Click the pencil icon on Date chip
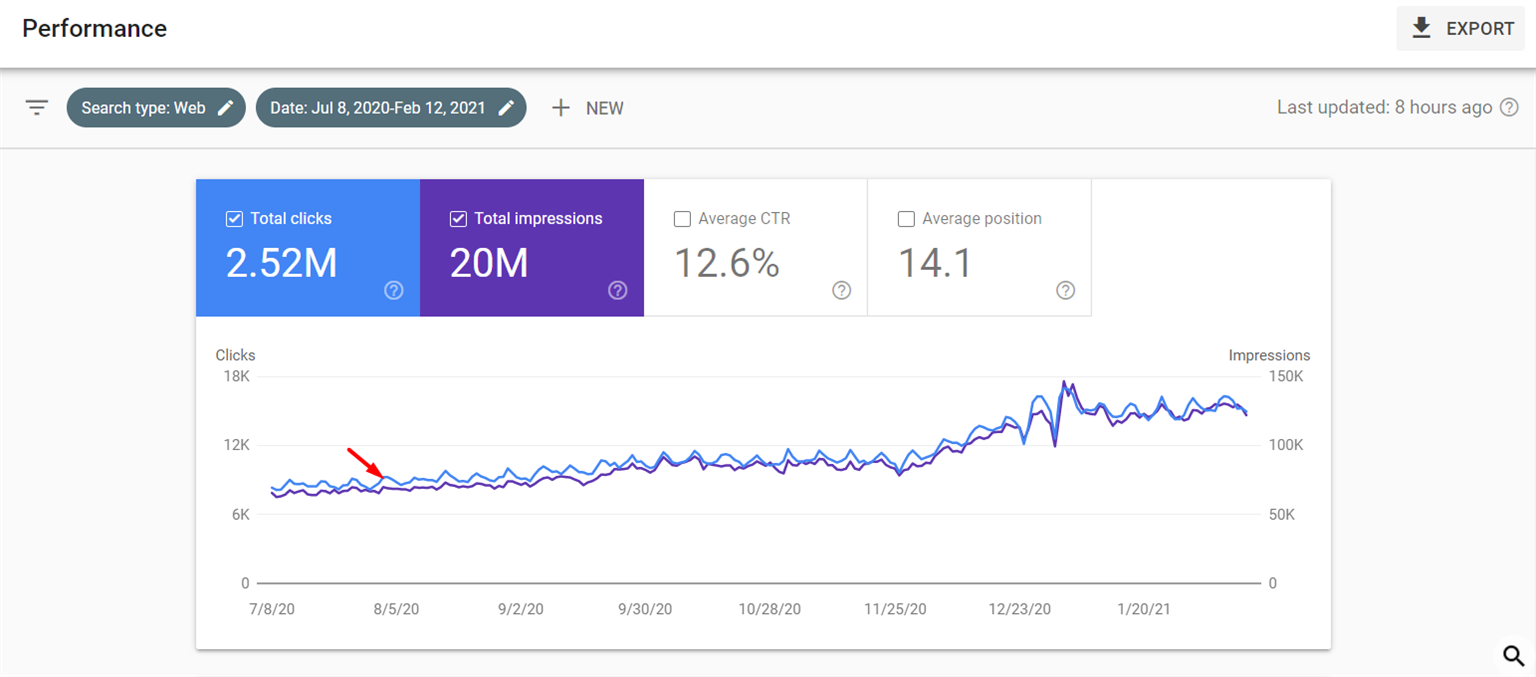The image size is (1536, 677). (x=507, y=108)
